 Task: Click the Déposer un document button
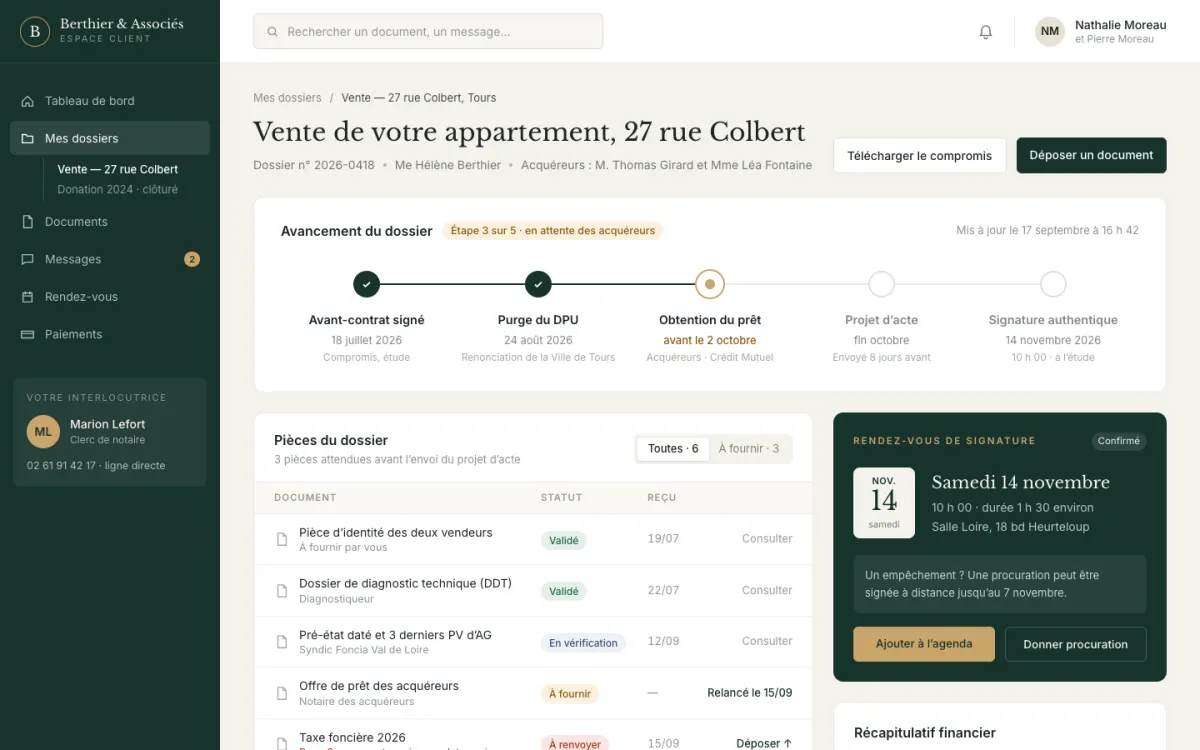click(x=1091, y=155)
